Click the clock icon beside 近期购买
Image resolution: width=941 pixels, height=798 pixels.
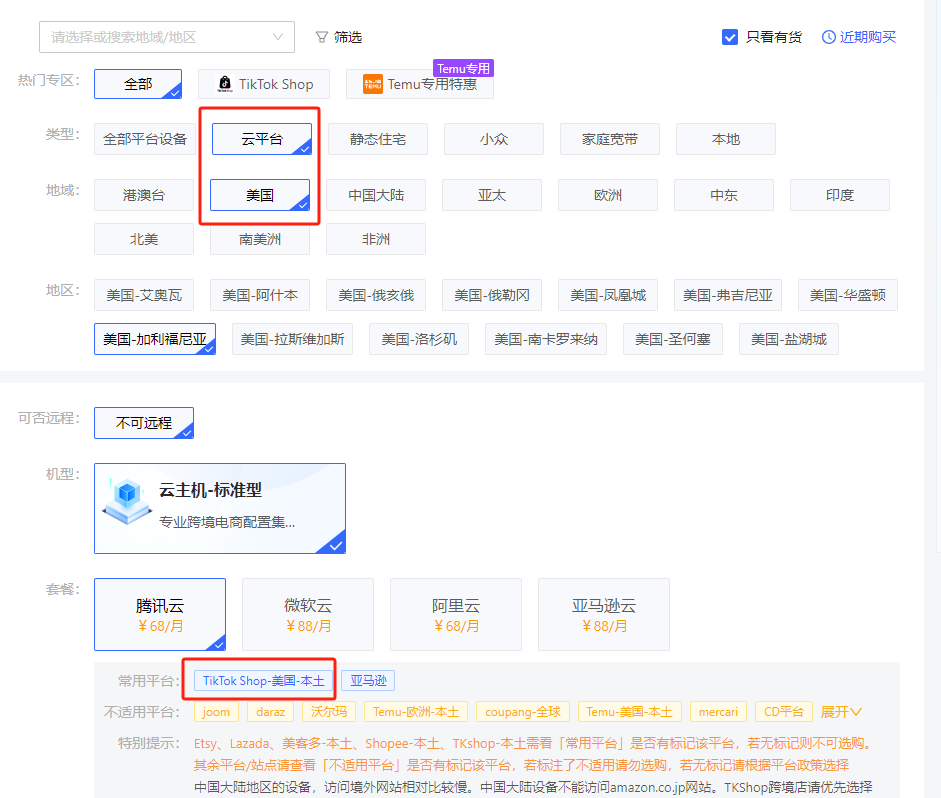(828, 37)
